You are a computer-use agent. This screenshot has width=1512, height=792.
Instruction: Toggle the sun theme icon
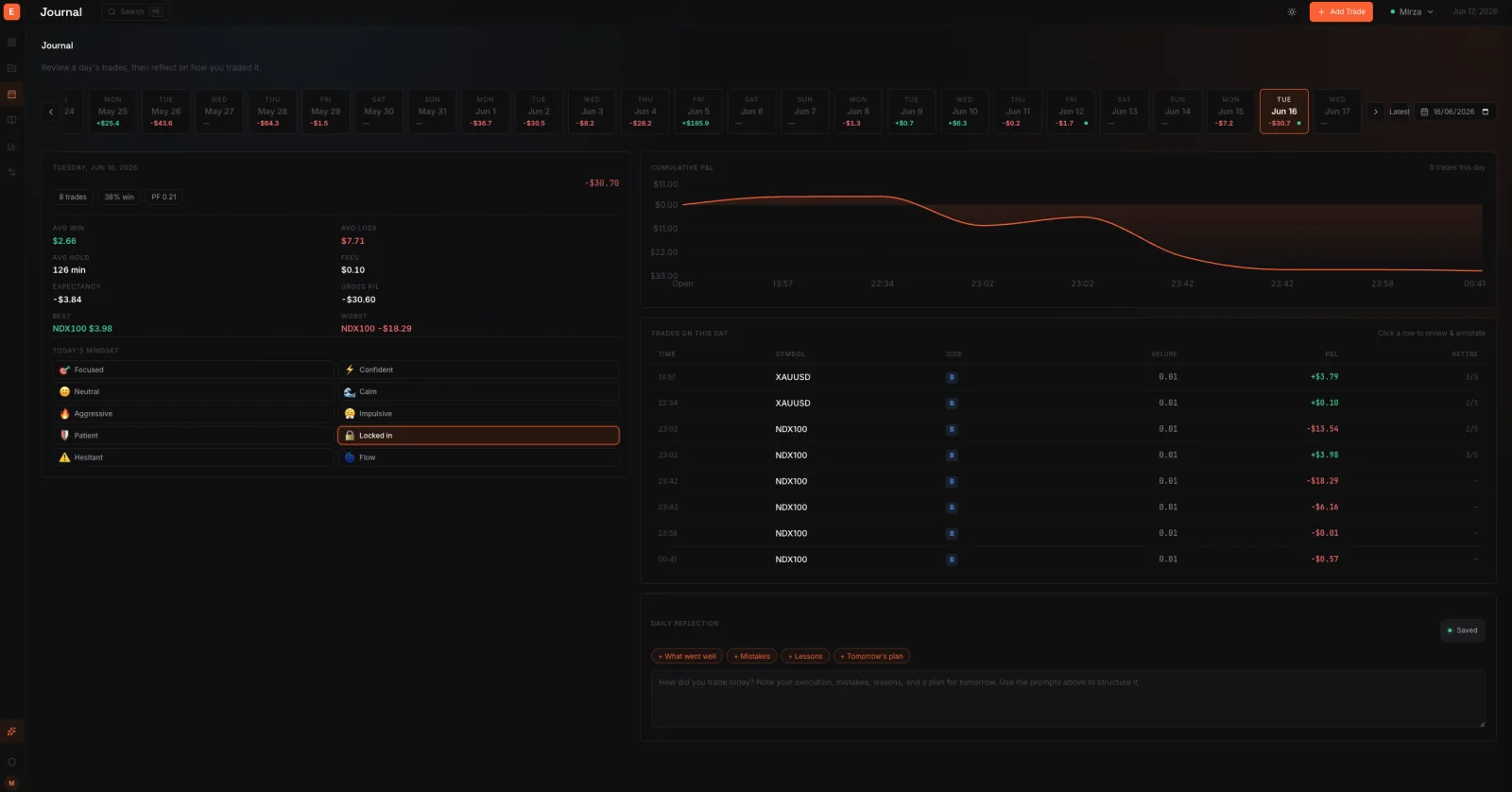[1292, 12]
